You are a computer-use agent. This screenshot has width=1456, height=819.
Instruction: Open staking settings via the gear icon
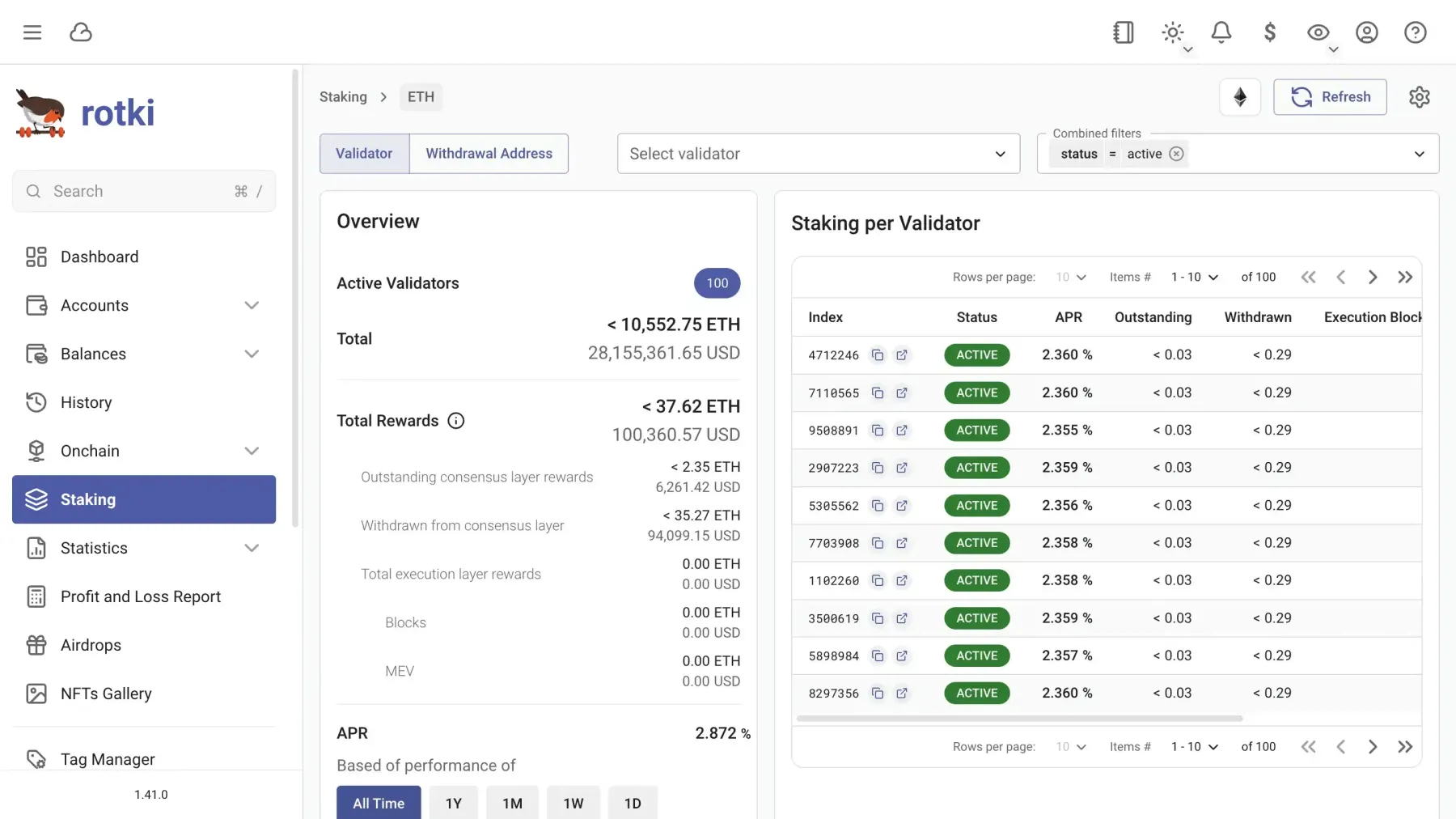tap(1420, 96)
